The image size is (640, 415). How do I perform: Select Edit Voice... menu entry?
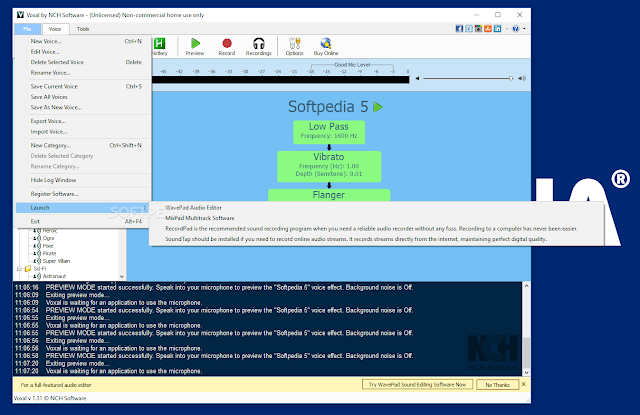tap(83, 52)
